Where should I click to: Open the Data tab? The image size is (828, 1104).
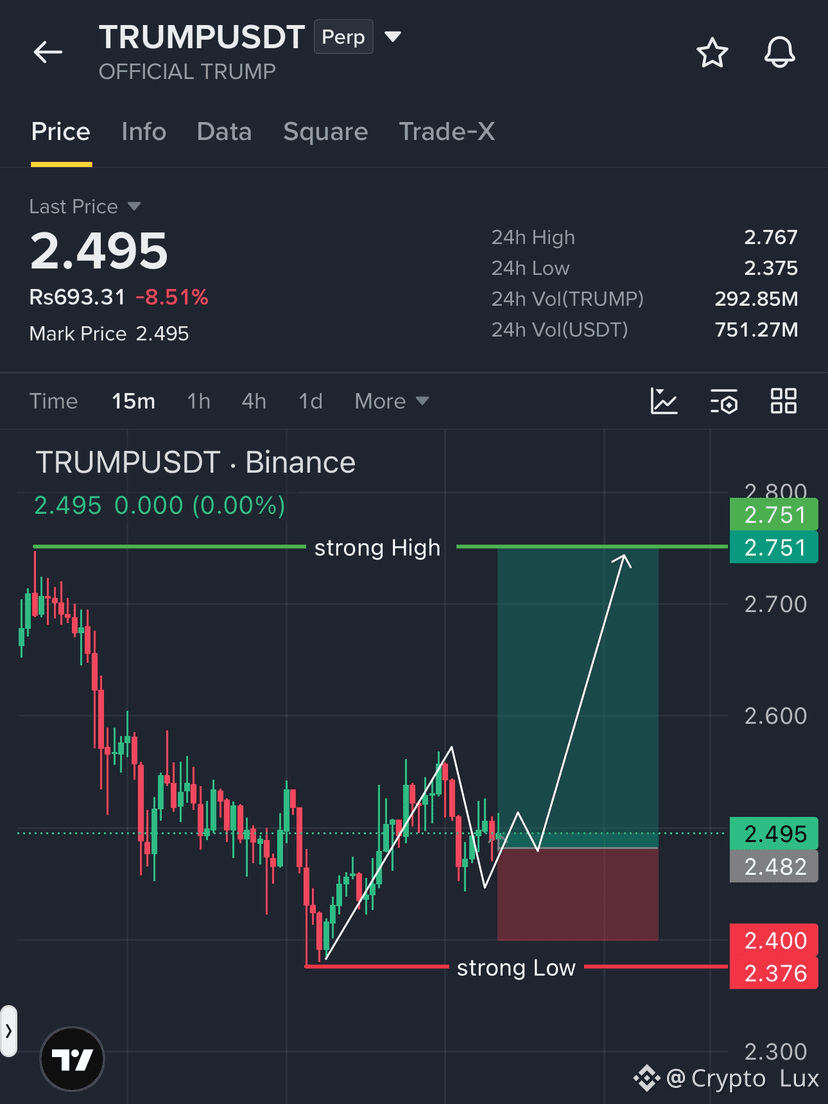(224, 132)
